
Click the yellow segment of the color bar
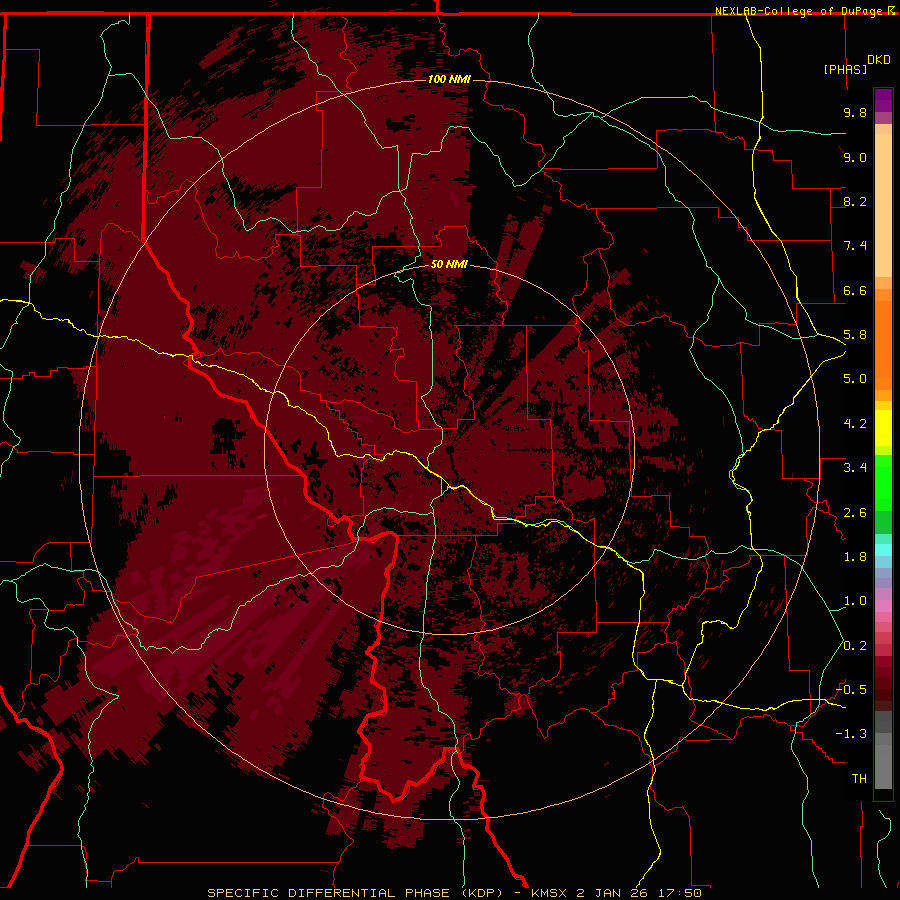[883, 428]
